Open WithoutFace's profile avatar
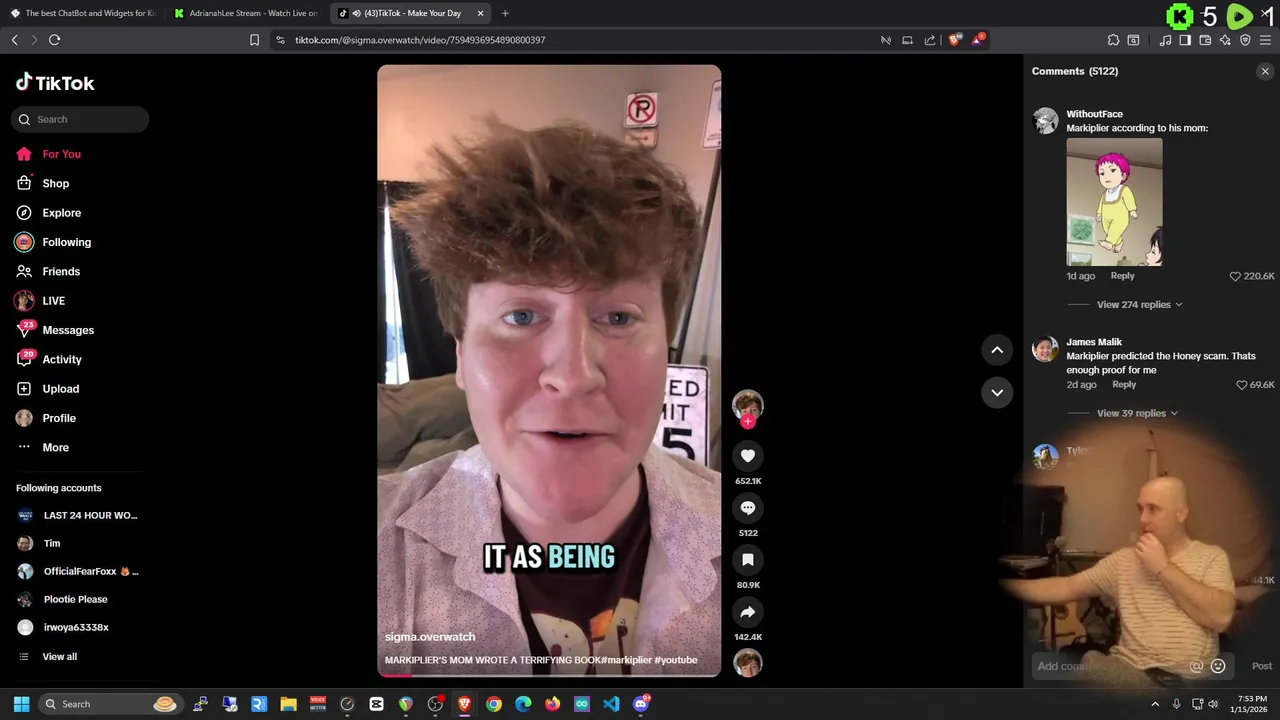The image size is (1280, 720). coord(1045,120)
